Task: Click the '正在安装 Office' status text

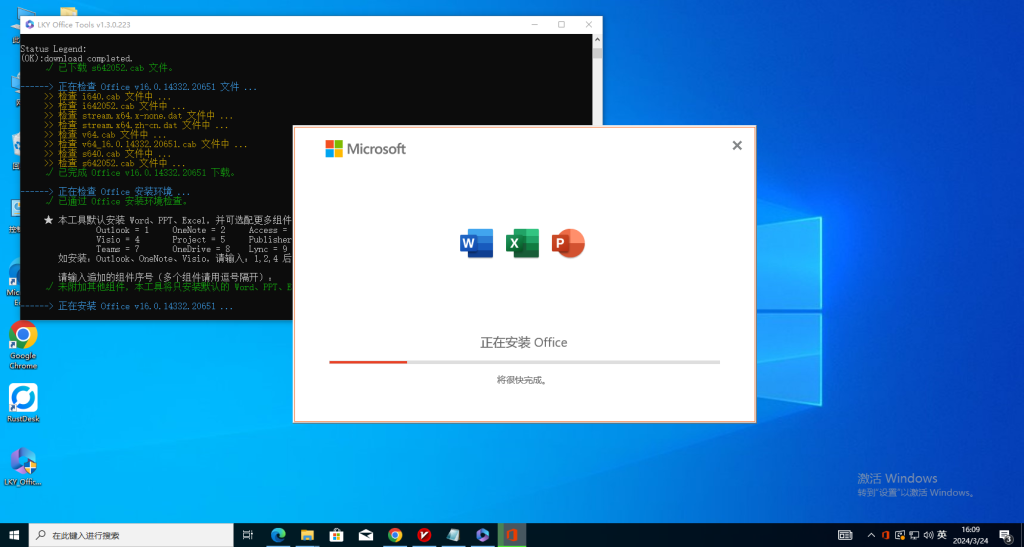Action: point(524,343)
